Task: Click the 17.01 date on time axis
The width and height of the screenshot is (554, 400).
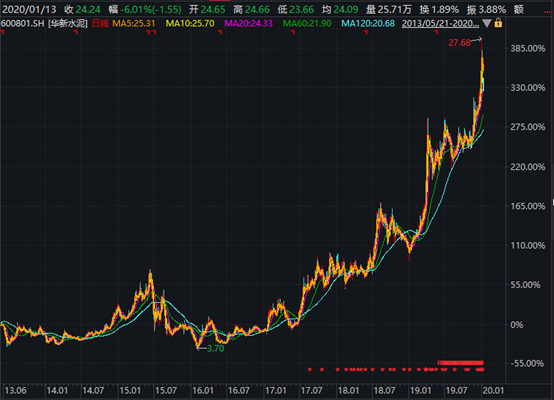Action: click(x=276, y=390)
